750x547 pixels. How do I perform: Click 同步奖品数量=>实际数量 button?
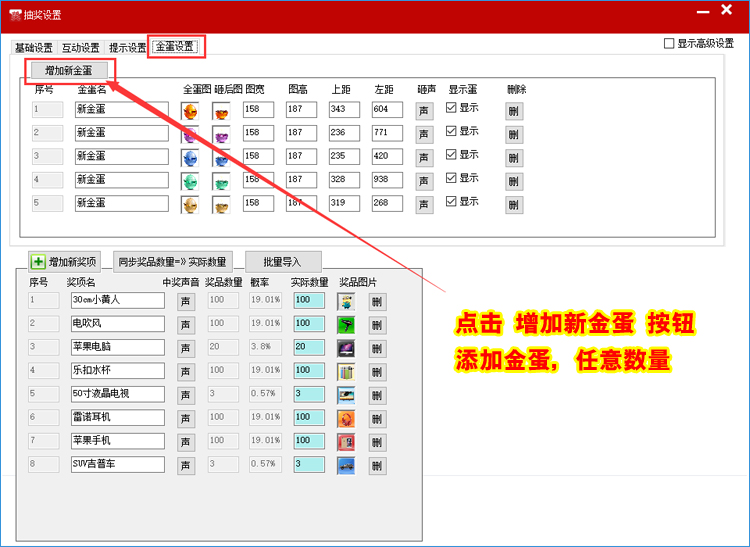click(x=173, y=262)
